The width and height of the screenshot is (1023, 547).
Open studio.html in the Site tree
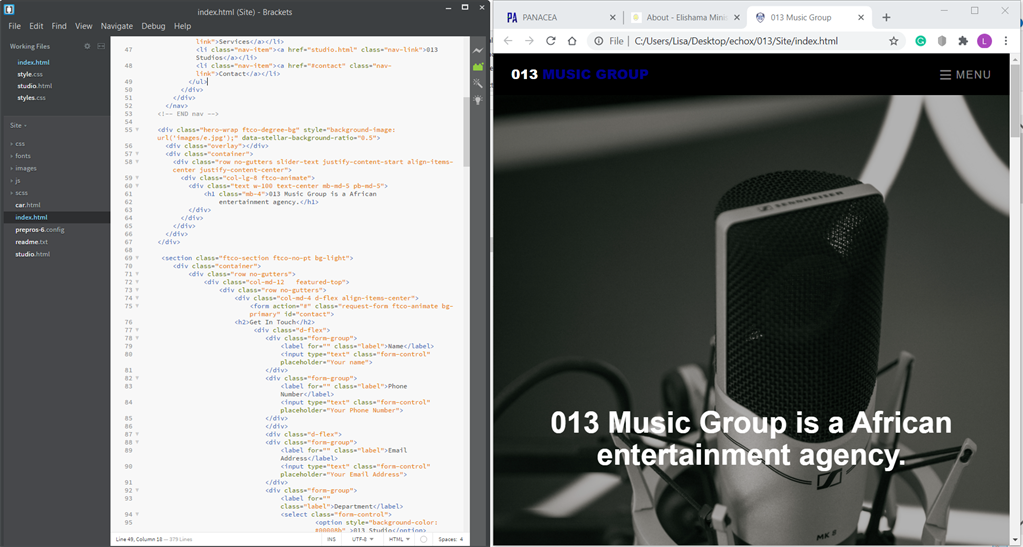pyautogui.click(x=33, y=255)
